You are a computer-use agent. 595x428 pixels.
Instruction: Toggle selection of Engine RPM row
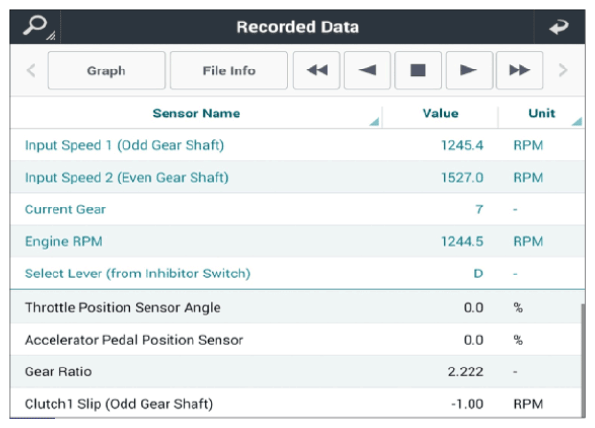pyautogui.click(x=298, y=241)
